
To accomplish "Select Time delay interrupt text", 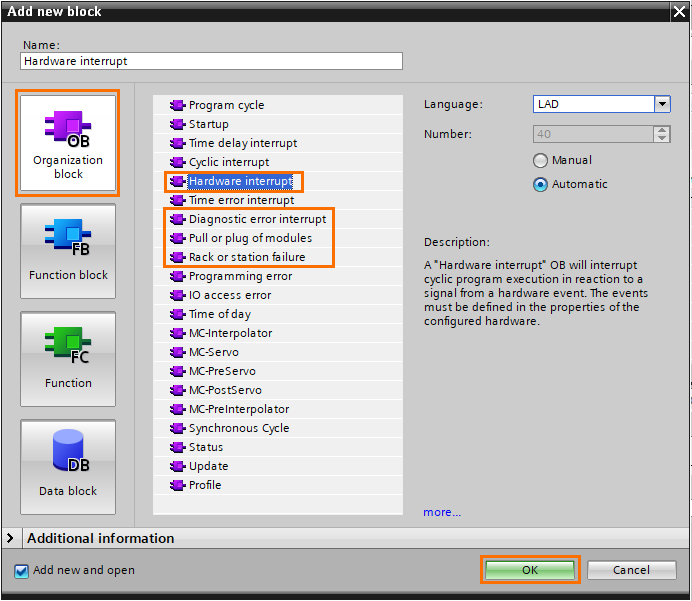I will tap(243, 143).
